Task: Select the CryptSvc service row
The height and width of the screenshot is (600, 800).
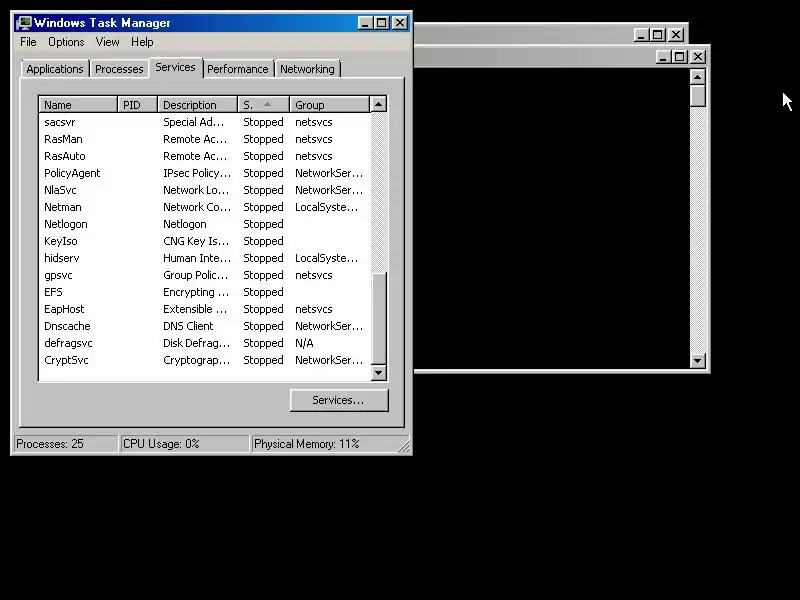Action: [x=204, y=360]
